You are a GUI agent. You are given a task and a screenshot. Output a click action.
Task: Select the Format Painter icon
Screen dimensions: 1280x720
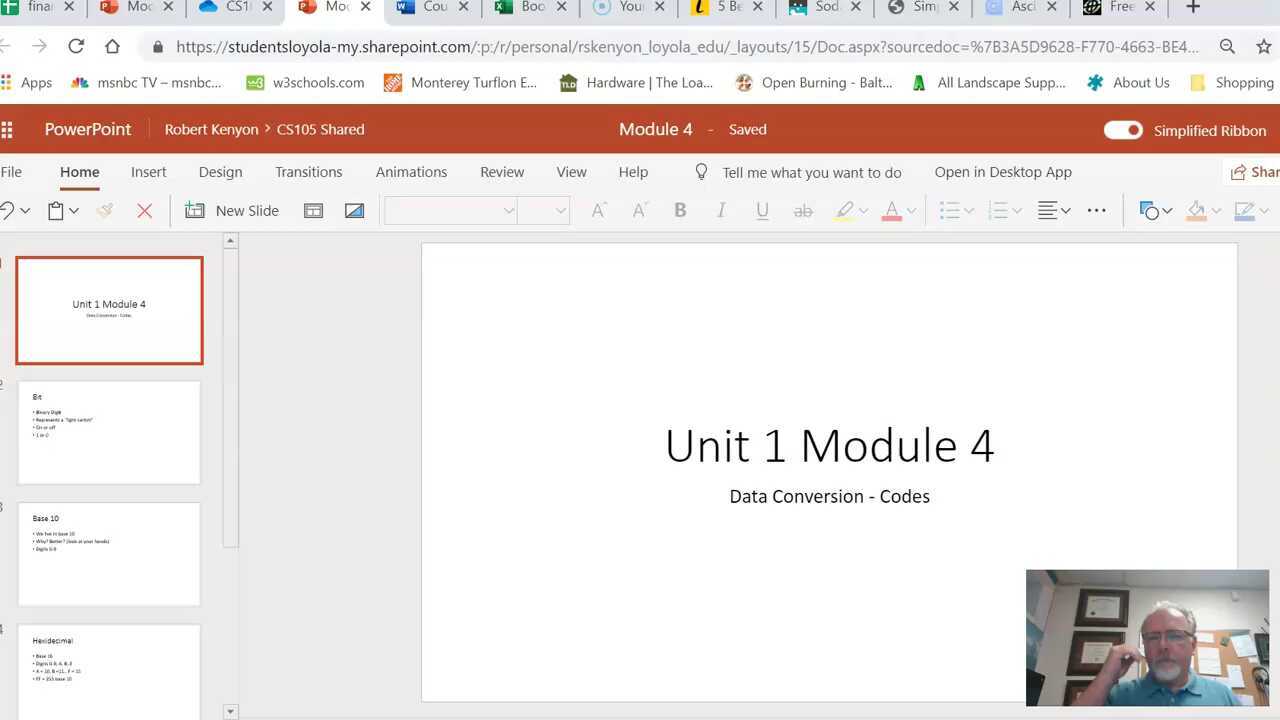(103, 210)
